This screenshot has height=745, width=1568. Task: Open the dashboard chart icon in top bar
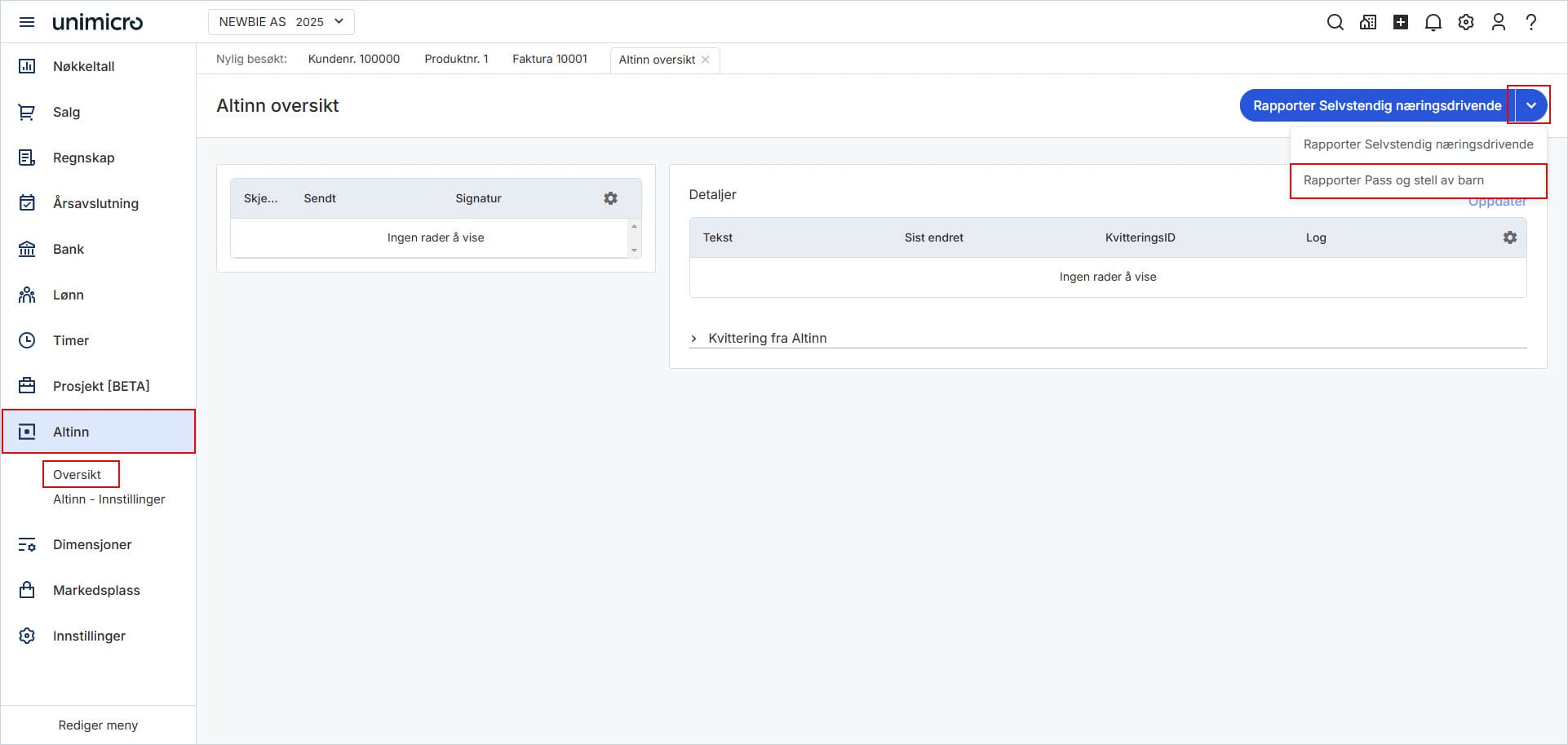(1368, 22)
